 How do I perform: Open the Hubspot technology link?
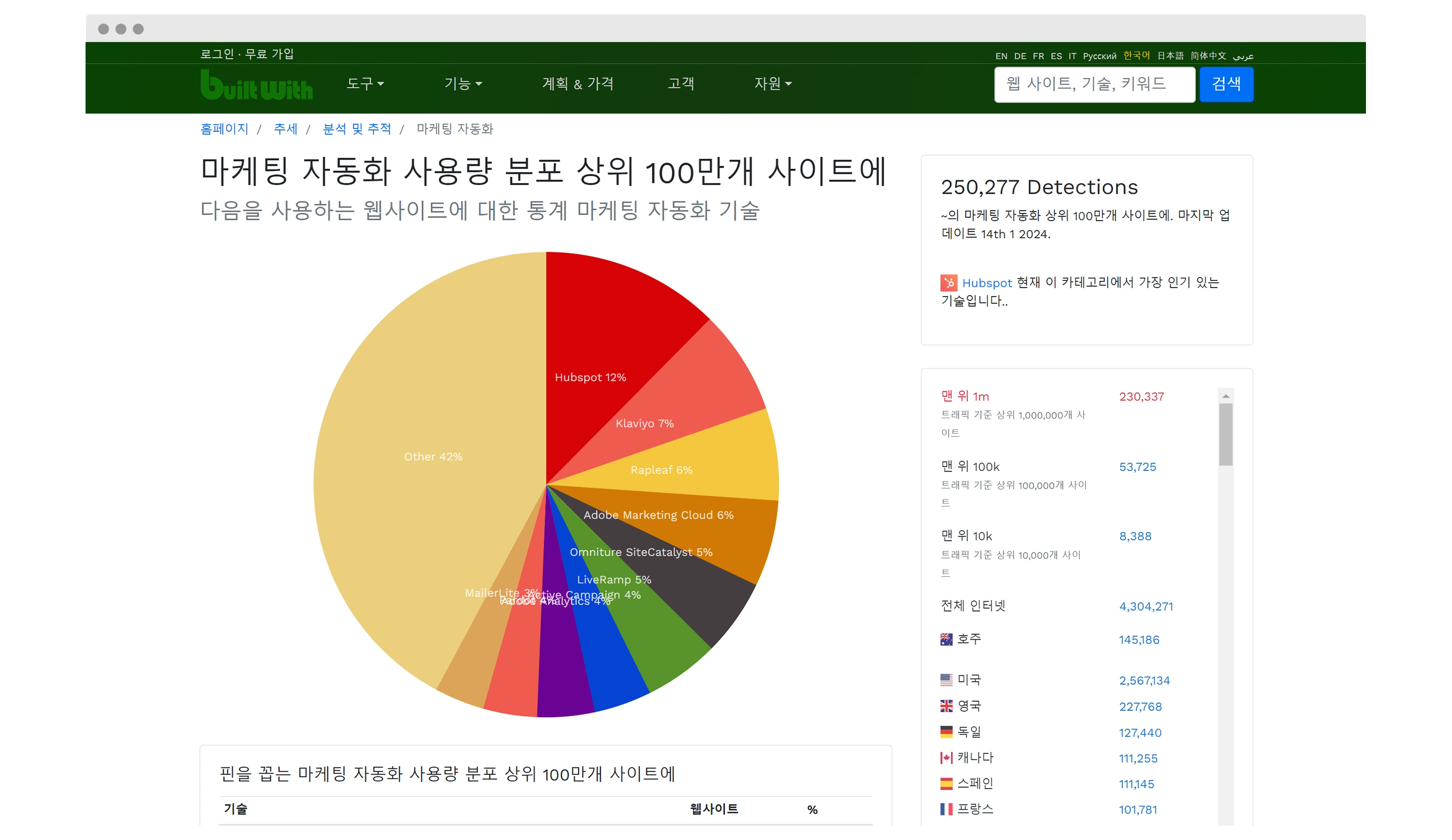[986, 283]
